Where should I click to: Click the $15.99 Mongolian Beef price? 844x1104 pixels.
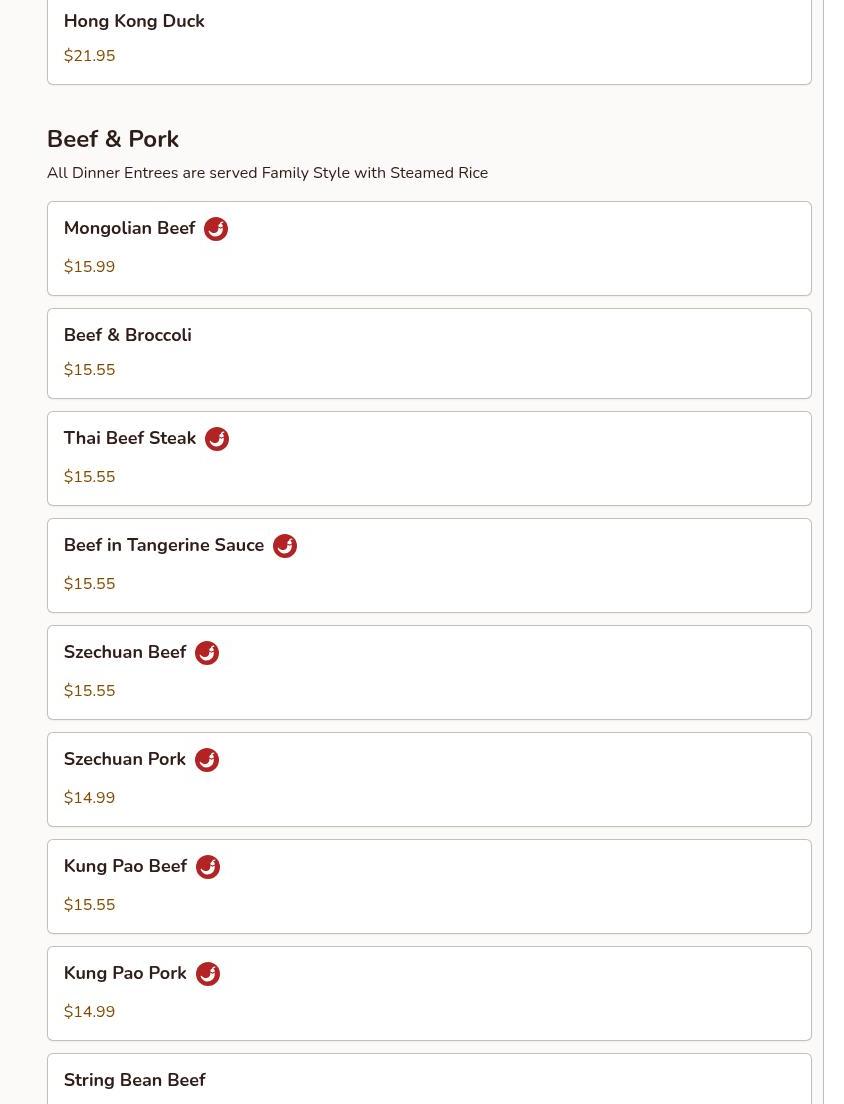click(x=90, y=267)
